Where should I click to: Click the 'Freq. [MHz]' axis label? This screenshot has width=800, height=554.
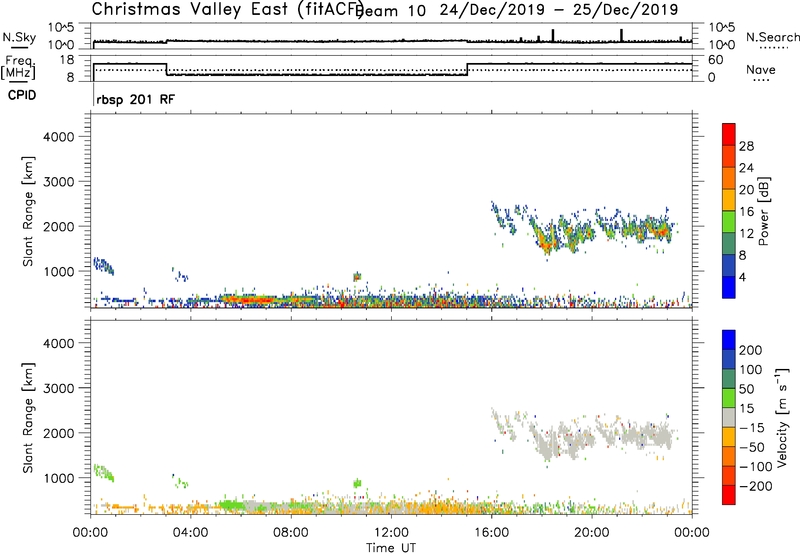[x=18, y=68]
